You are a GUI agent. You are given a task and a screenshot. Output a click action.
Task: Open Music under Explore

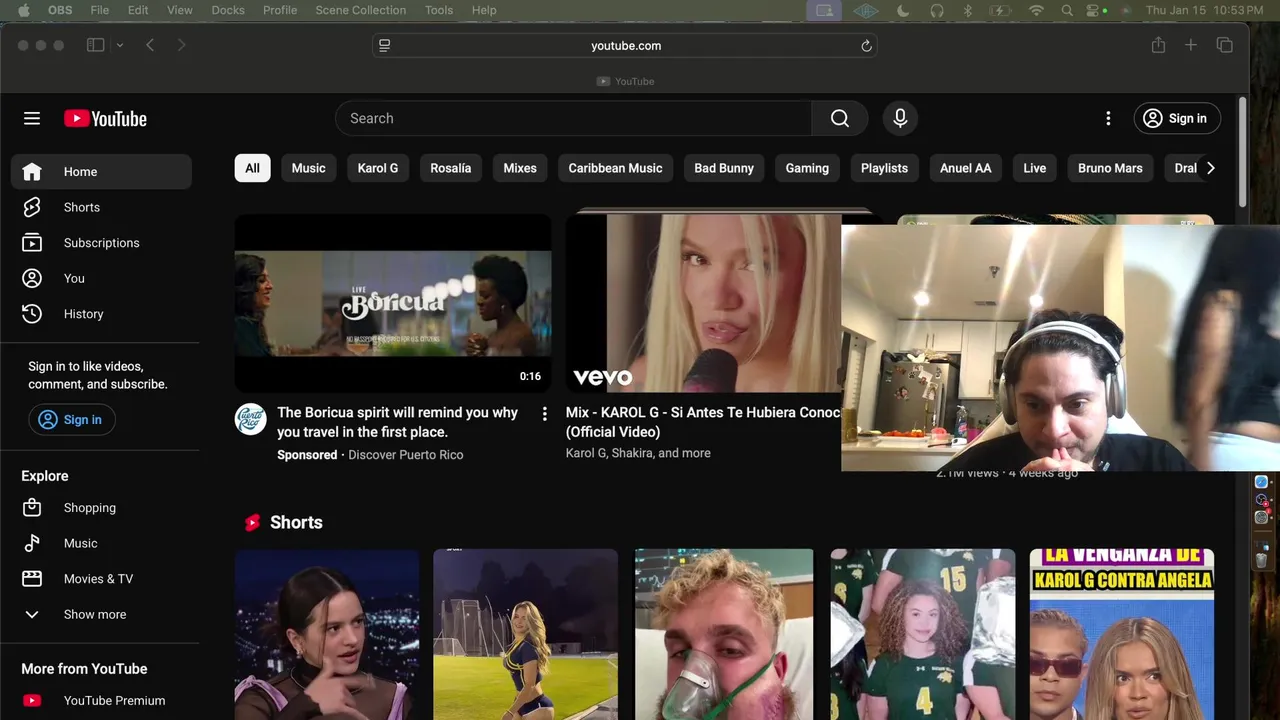[101, 543]
